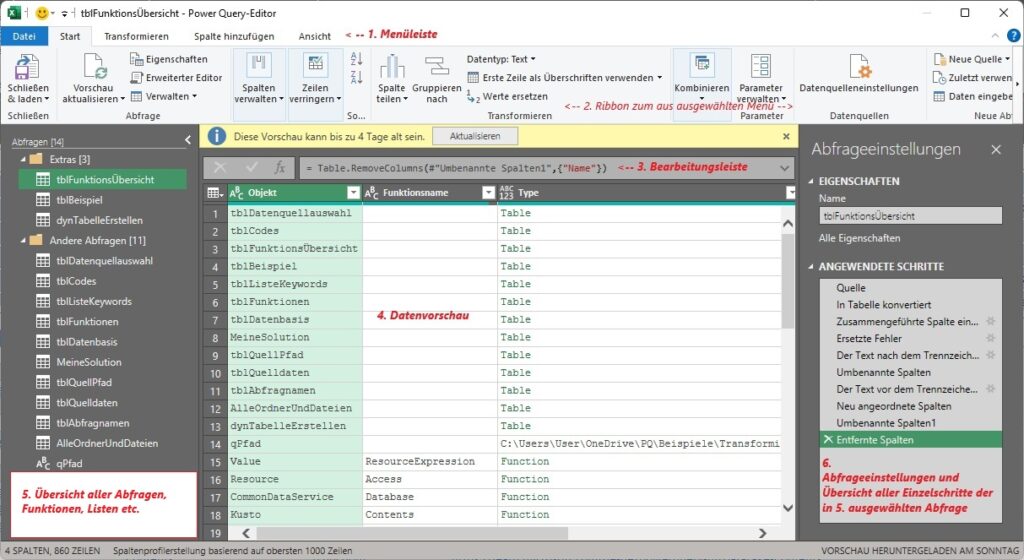
Task: Open the Neue Quelle dropdown
Action: 972,59
